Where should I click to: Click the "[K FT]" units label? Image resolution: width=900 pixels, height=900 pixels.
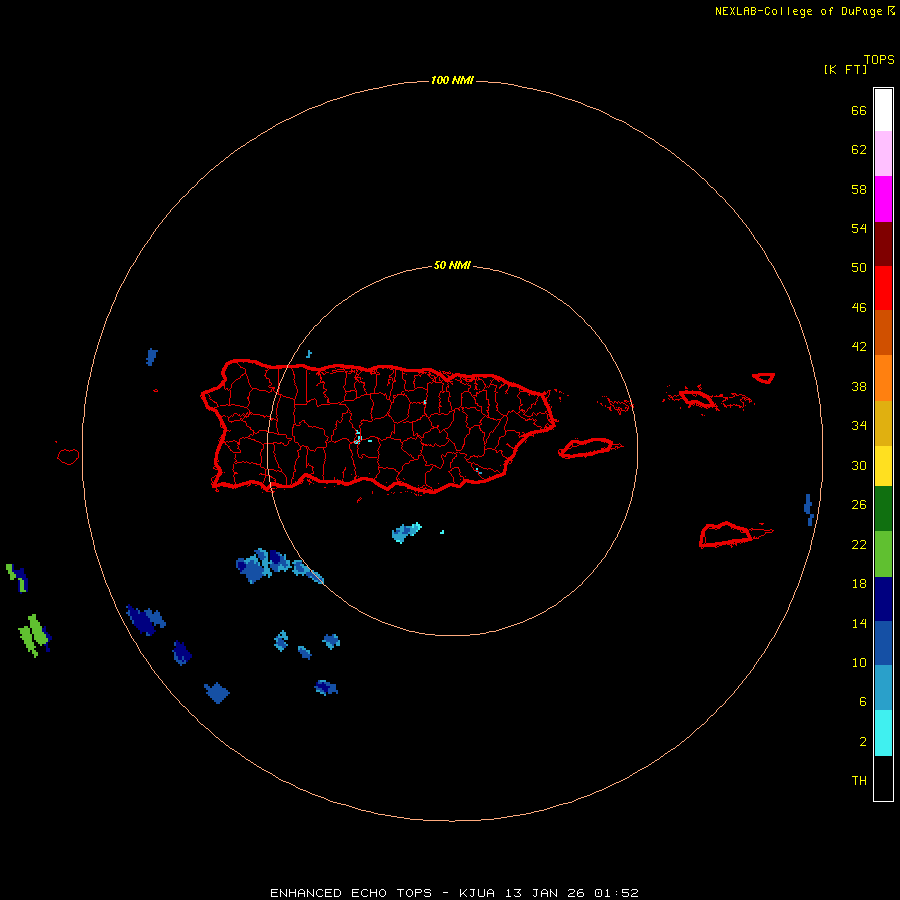point(845,69)
